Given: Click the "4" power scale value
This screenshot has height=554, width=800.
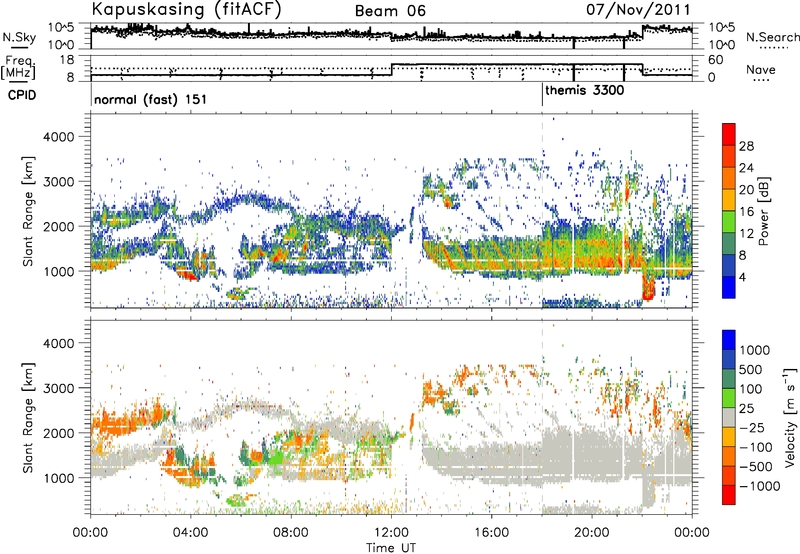Looking at the screenshot, I should pos(742,277).
